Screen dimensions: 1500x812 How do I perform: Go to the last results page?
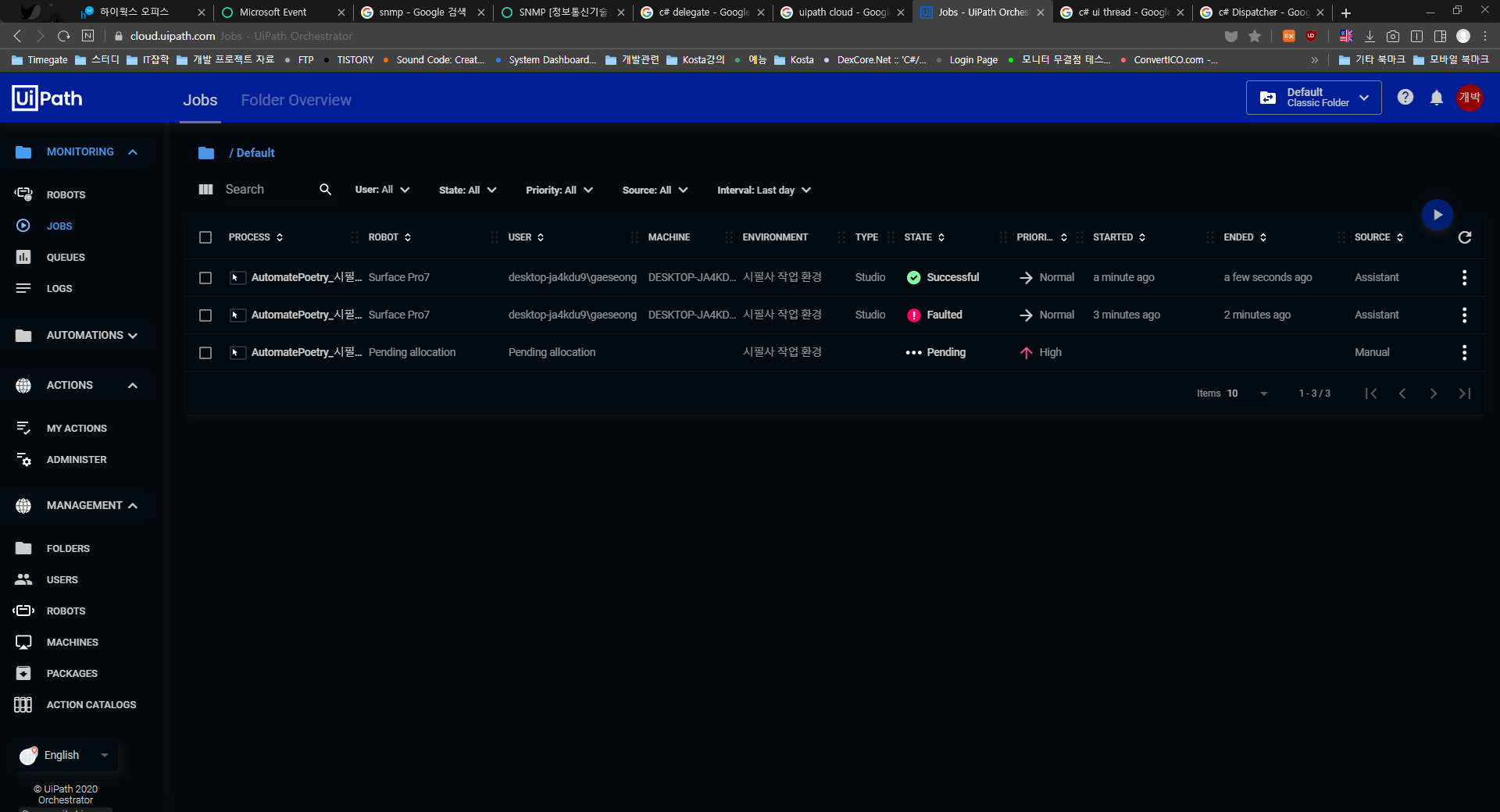click(x=1465, y=394)
